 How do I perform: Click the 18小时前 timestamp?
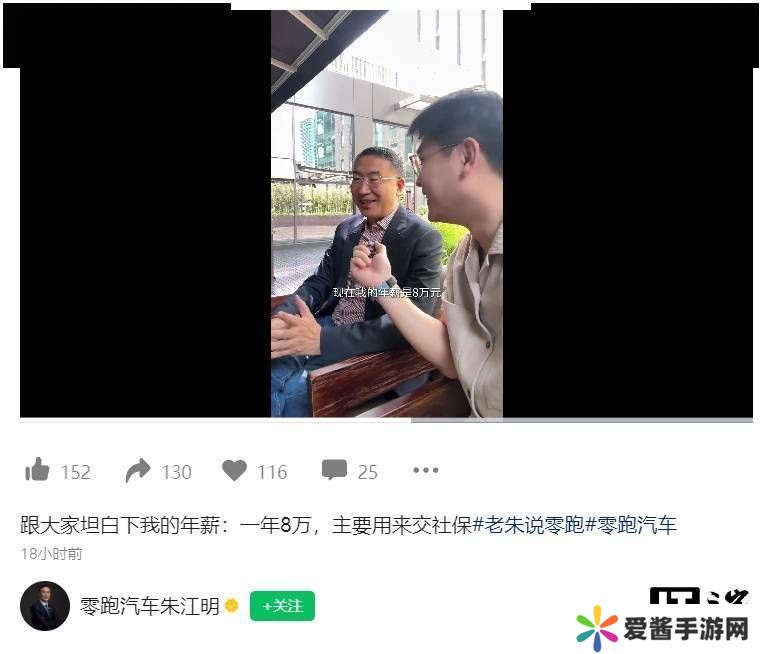point(52,553)
